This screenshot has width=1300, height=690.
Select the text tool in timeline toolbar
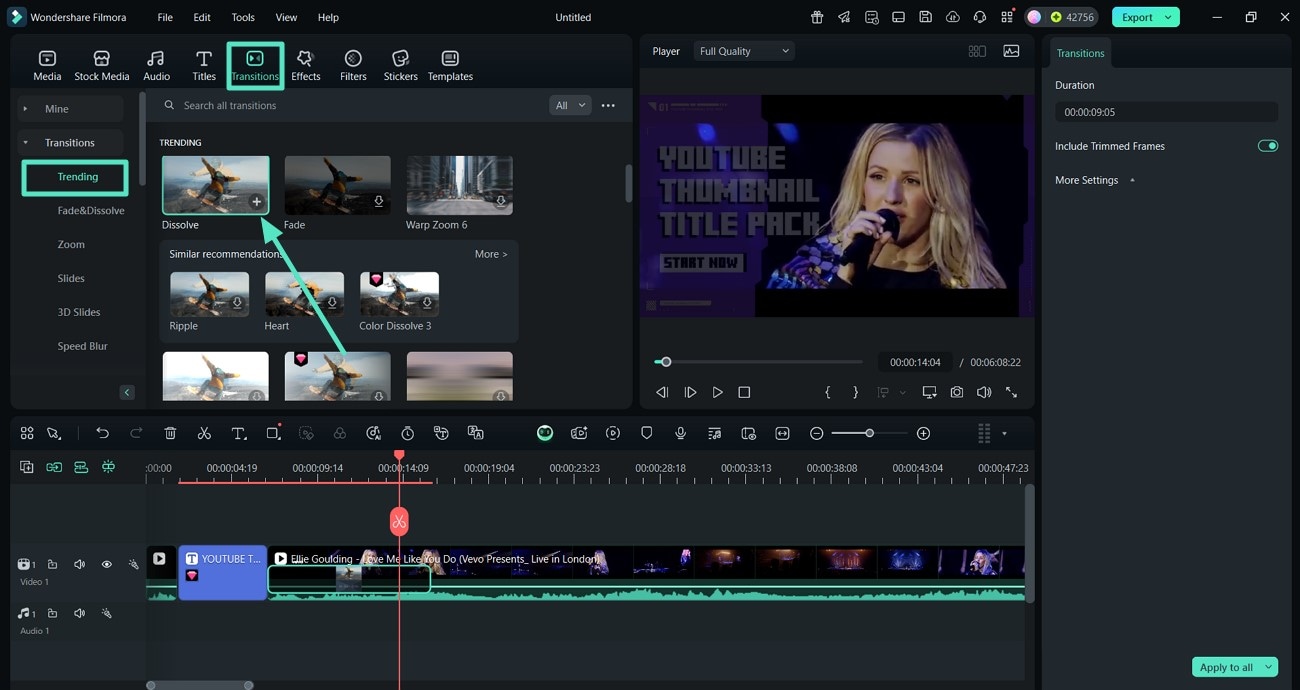click(x=239, y=433)
